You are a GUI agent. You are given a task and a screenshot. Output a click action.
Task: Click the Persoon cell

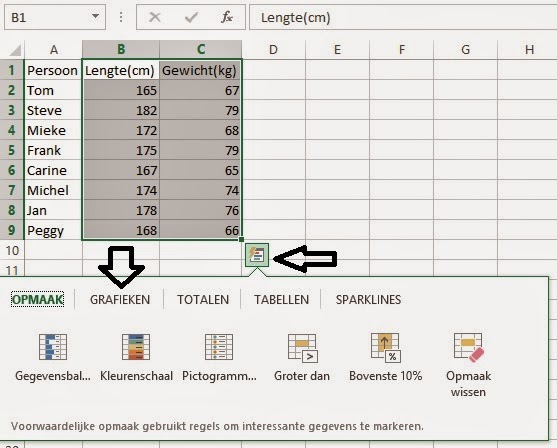[53, 70]
